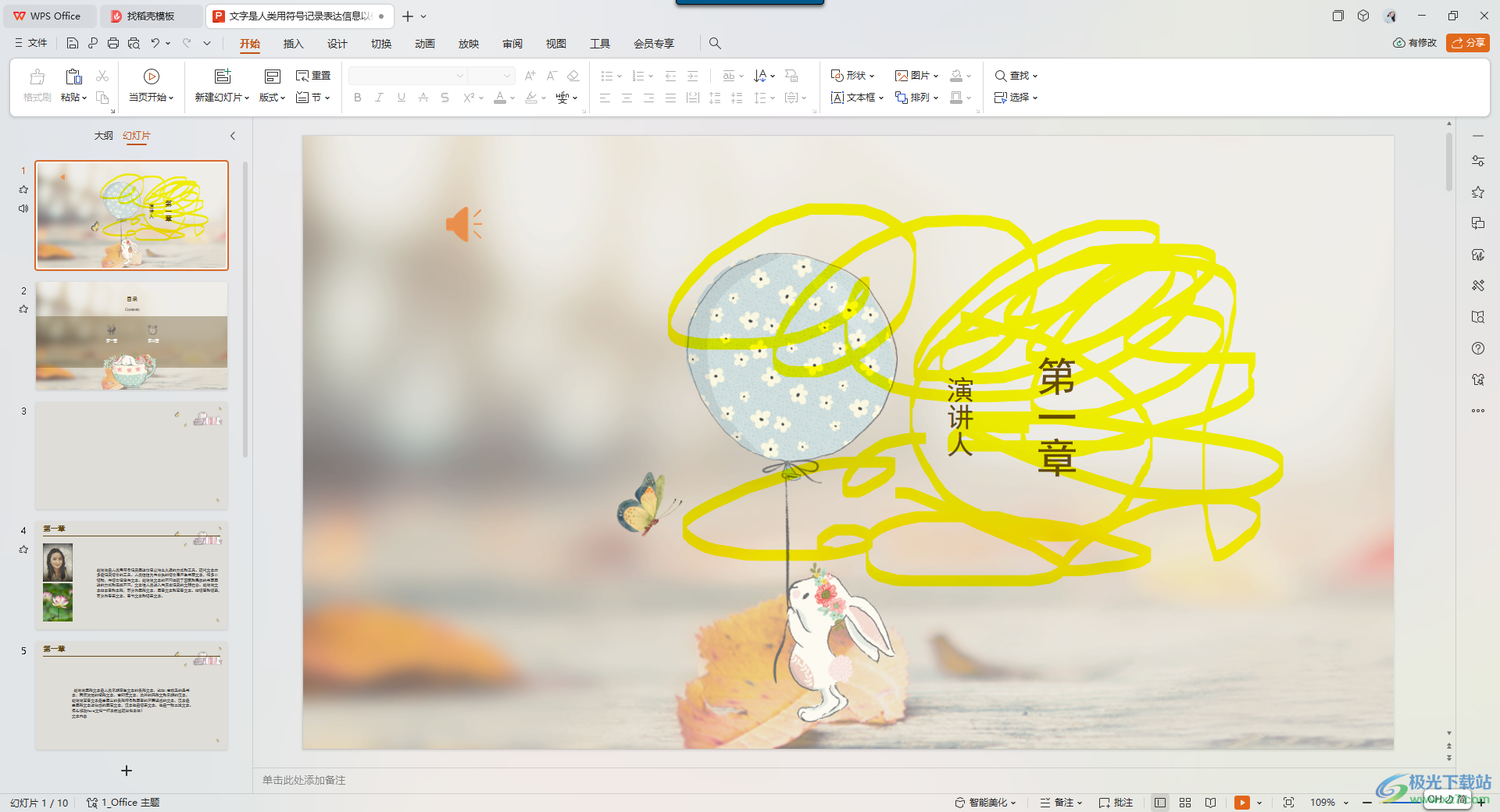The image size is (1500, 812).
Task: Open the Layout button
Action: [x=273, y=84]
